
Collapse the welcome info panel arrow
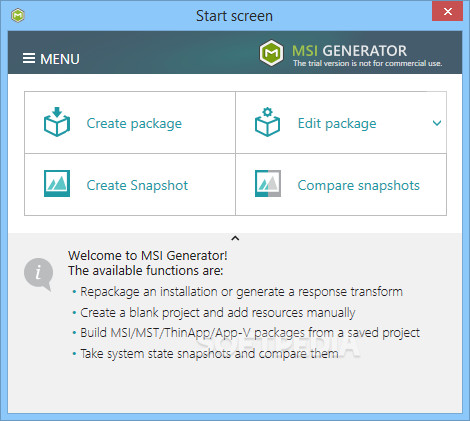click(235, 238)
